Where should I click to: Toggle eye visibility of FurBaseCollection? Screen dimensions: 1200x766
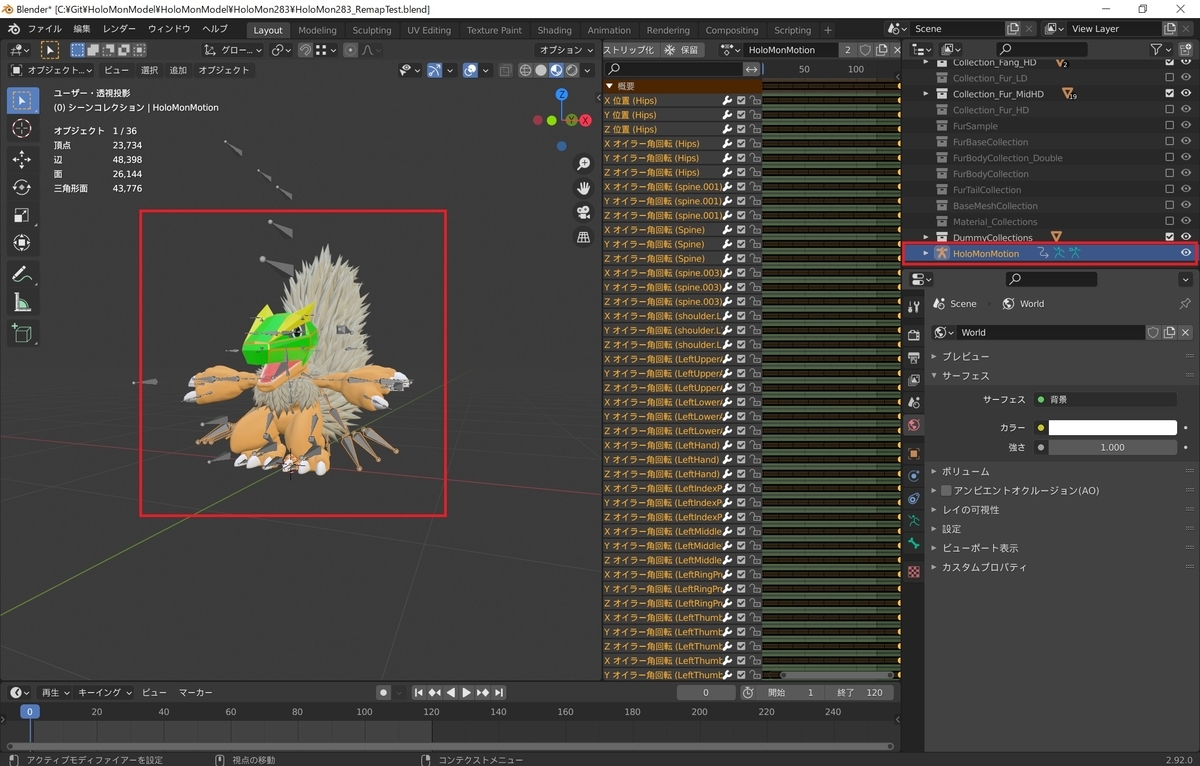pos(1186,142)
